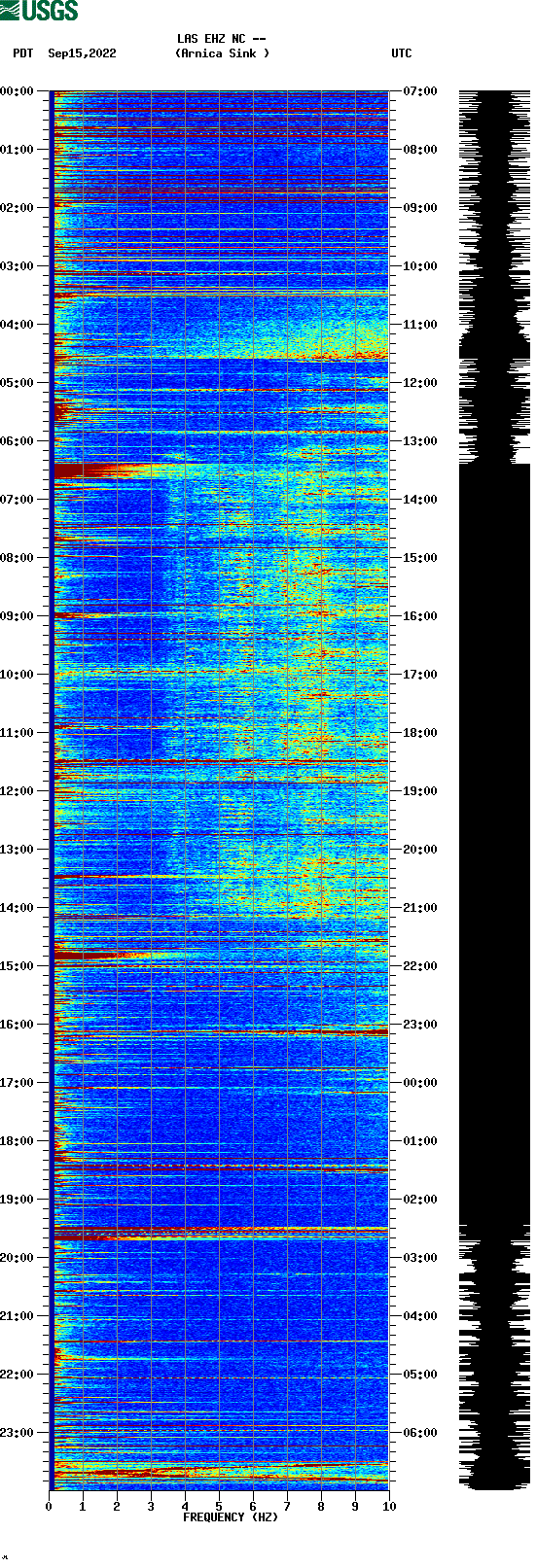Click 13:00 on the UTC time axis
The height and width of the screenshot is (1568, 537).
(420, 441)
